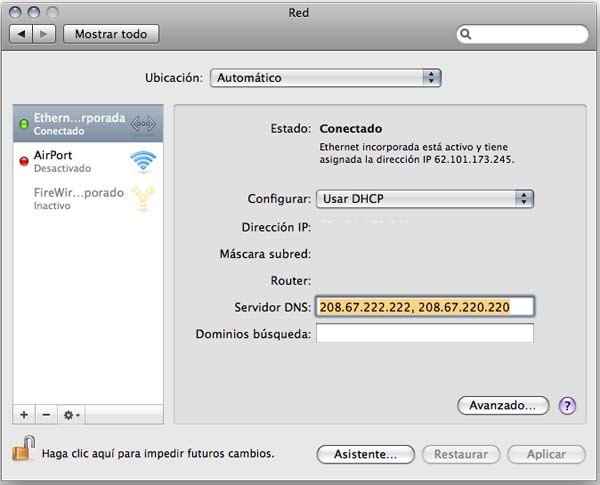Apply changes with Aplicar
This screenshot has height=485, width=600.
[x=546, y=454]
